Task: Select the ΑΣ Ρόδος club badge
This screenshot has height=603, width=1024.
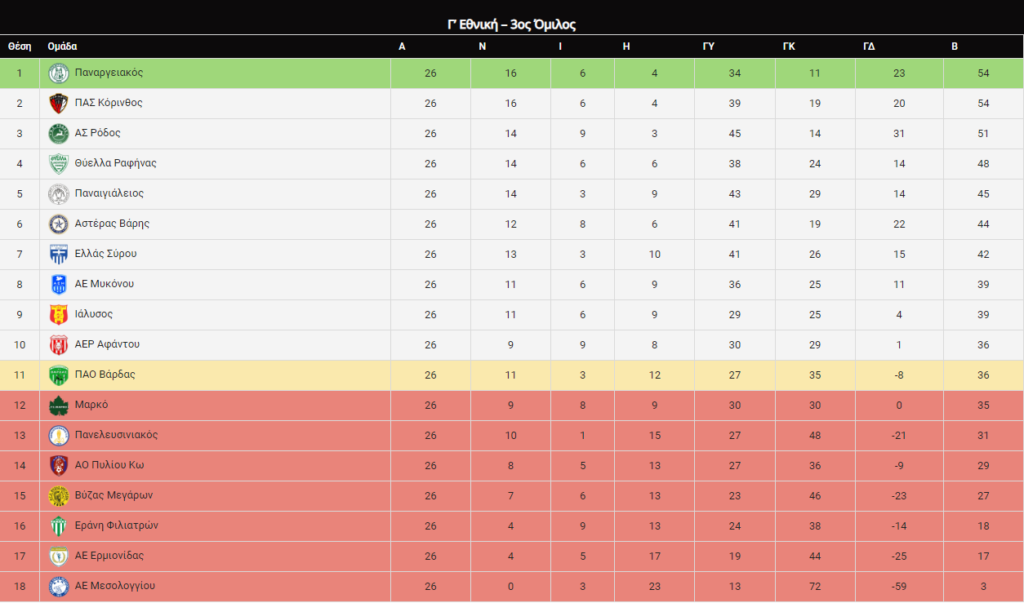Action: 59,133
